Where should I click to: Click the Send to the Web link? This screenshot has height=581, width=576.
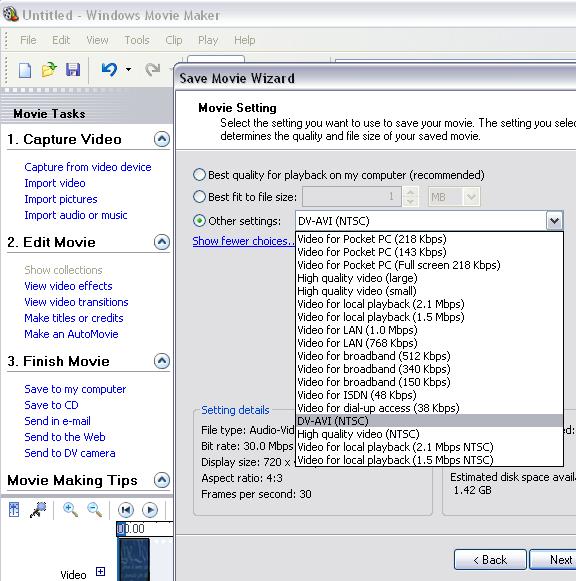[65, 437]
